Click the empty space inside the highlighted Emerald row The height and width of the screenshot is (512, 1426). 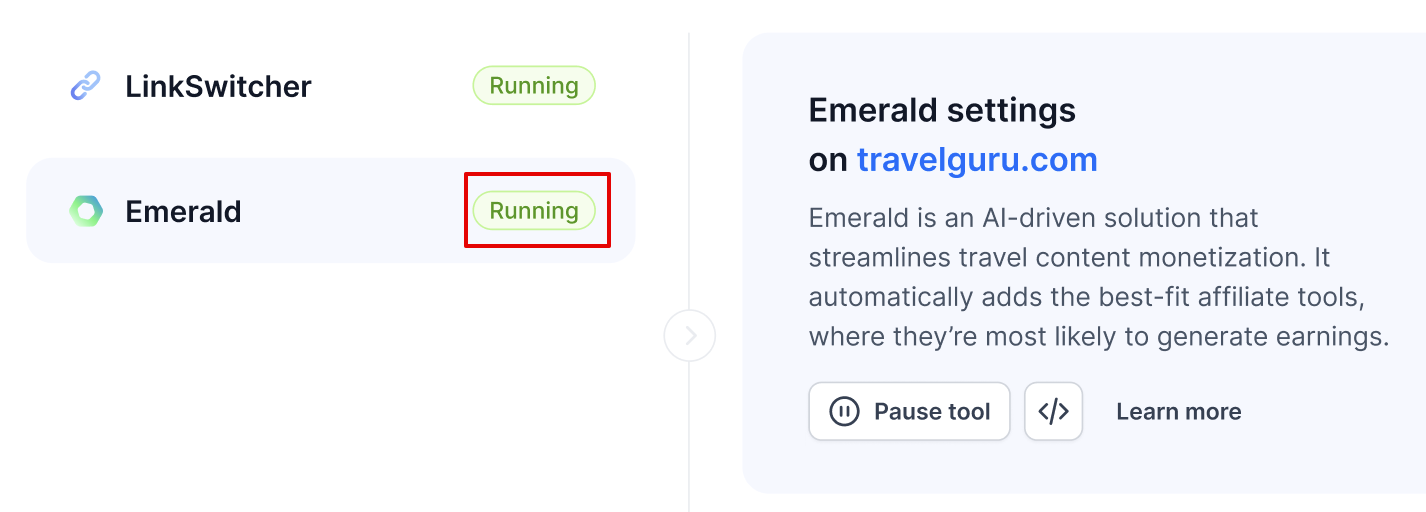point(355,211)
